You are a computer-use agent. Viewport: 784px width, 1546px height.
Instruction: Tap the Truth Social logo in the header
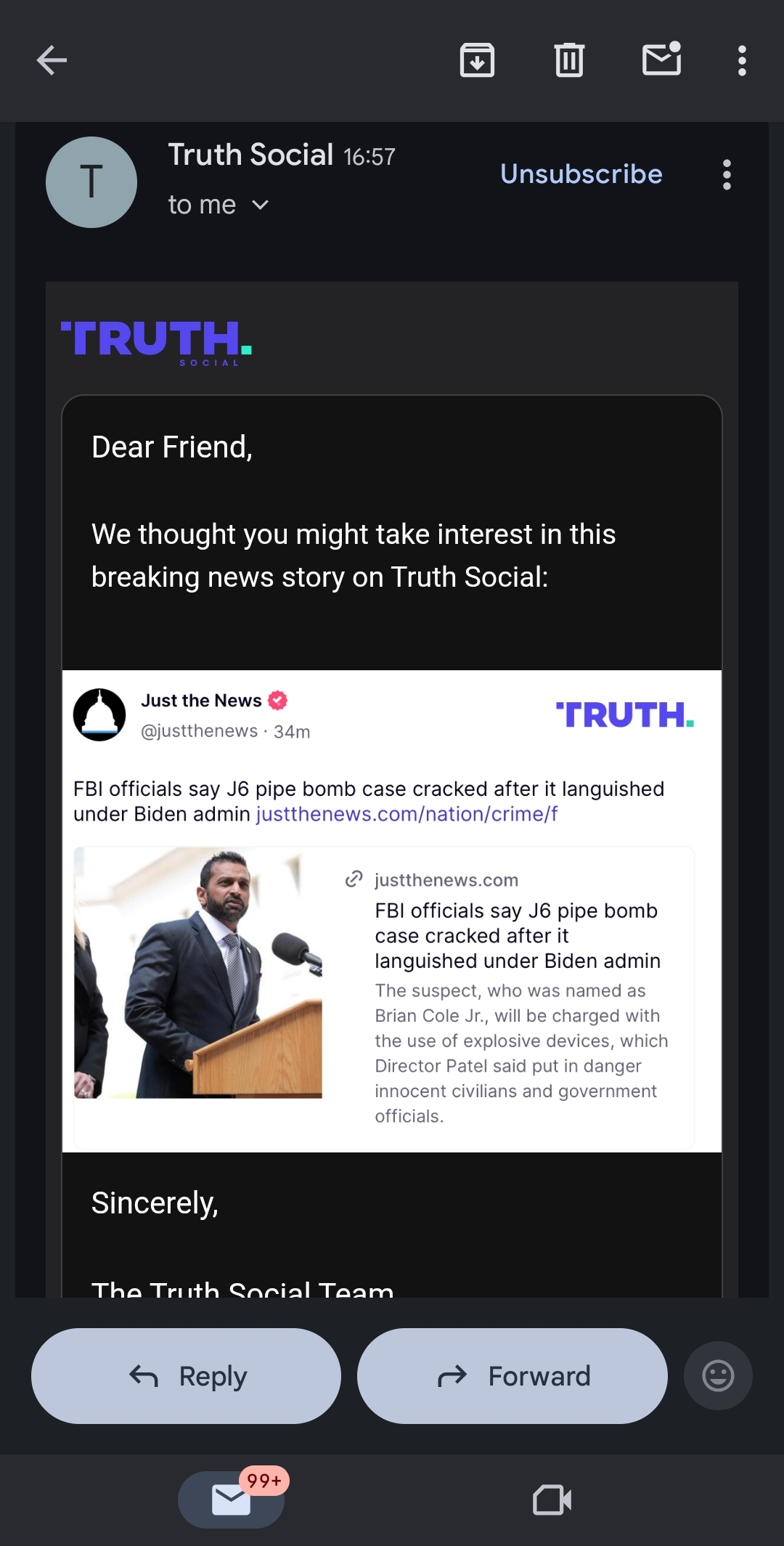pyautogui.click(x=156, y=343)
